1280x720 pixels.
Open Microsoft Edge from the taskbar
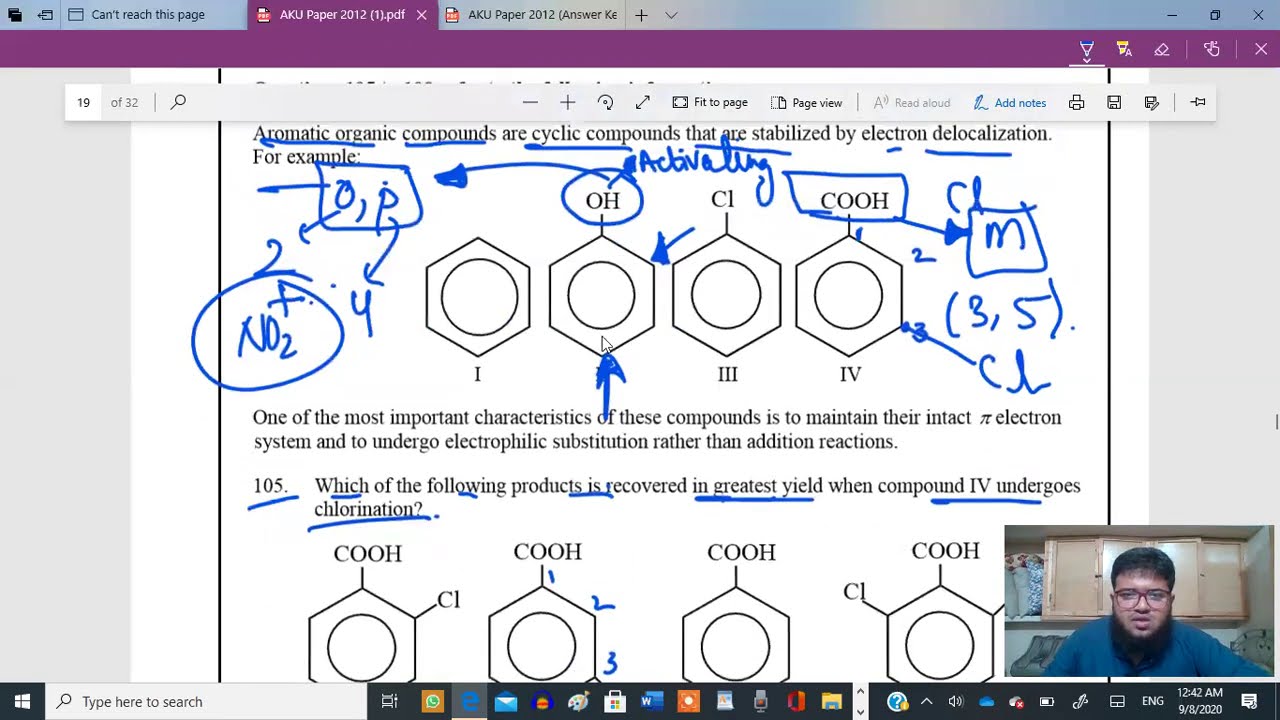469,701
